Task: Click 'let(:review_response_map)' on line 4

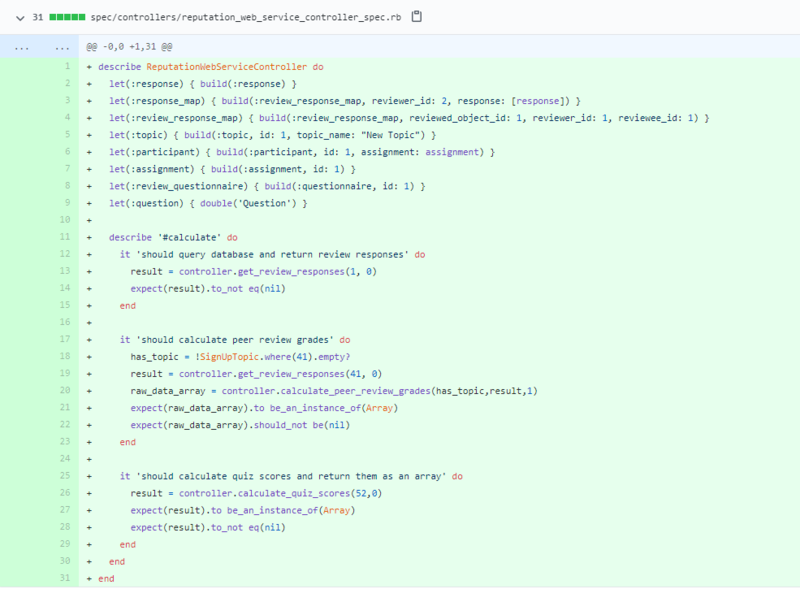Action: tap(176, 118)
